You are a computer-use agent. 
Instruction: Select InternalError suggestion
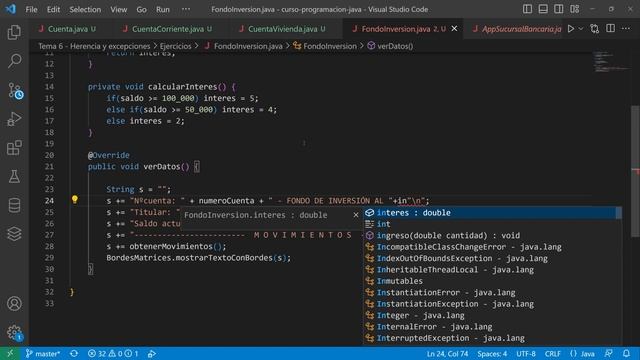(x=492, y=327)
